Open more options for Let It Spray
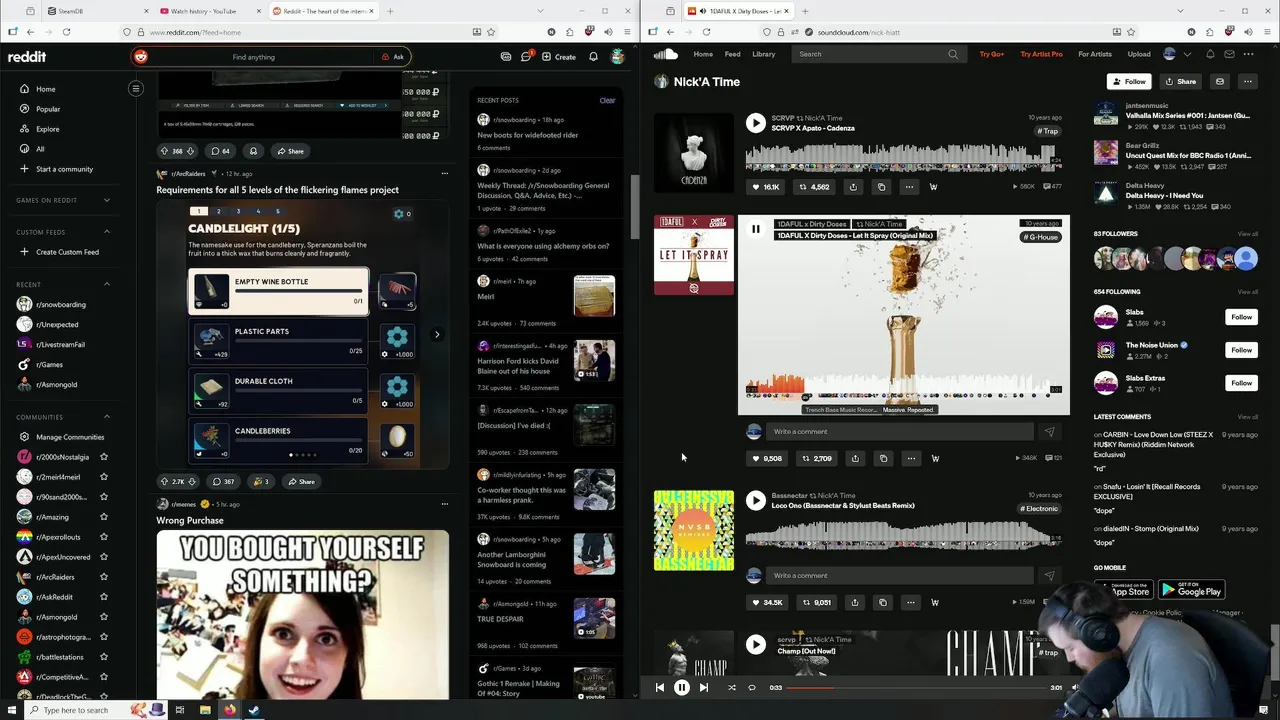The width and height of the screenshot is (1280, 720). click(x=911, y=458)
